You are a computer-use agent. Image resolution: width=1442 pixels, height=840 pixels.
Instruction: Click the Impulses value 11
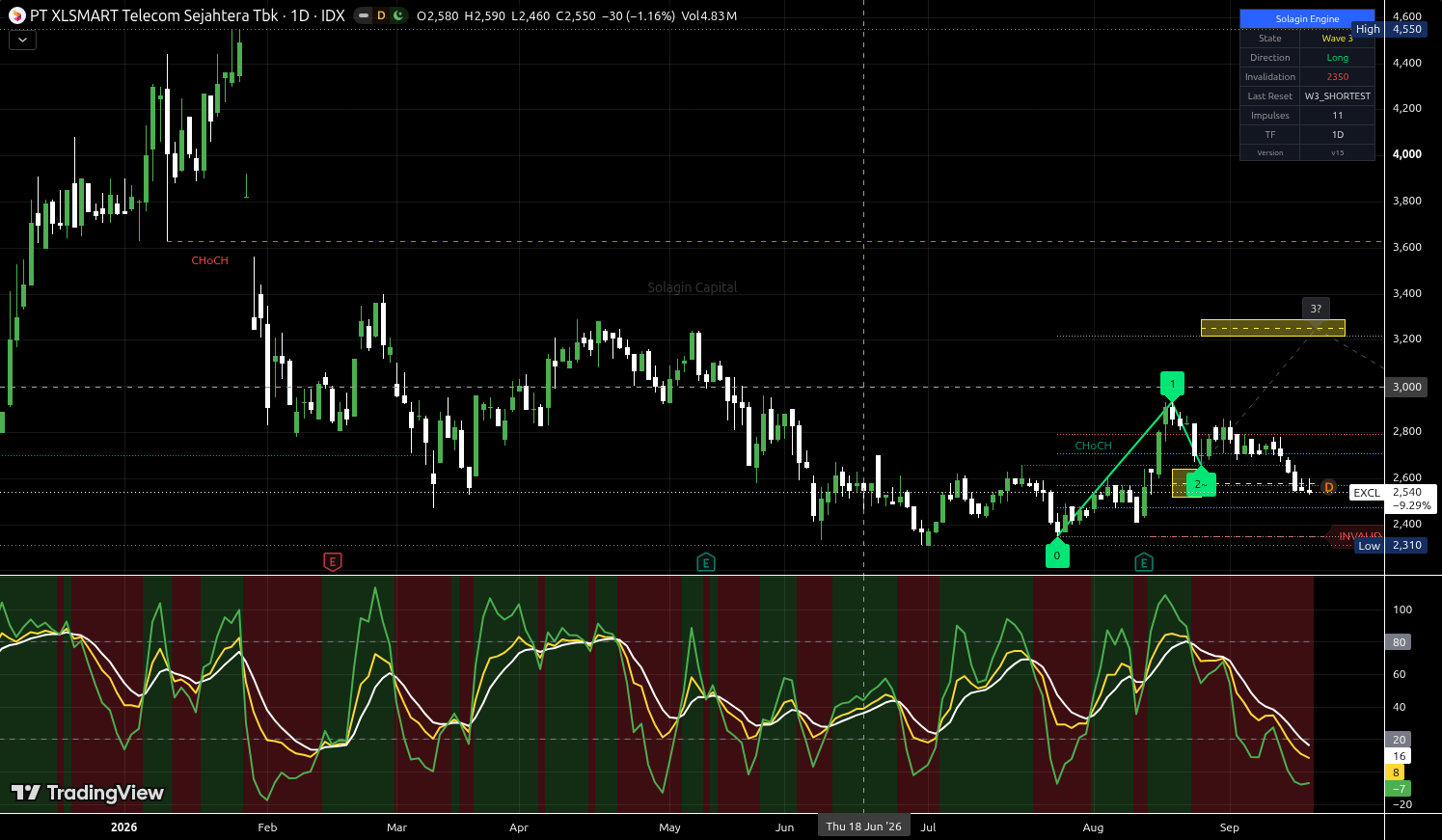click(1337, 116)
